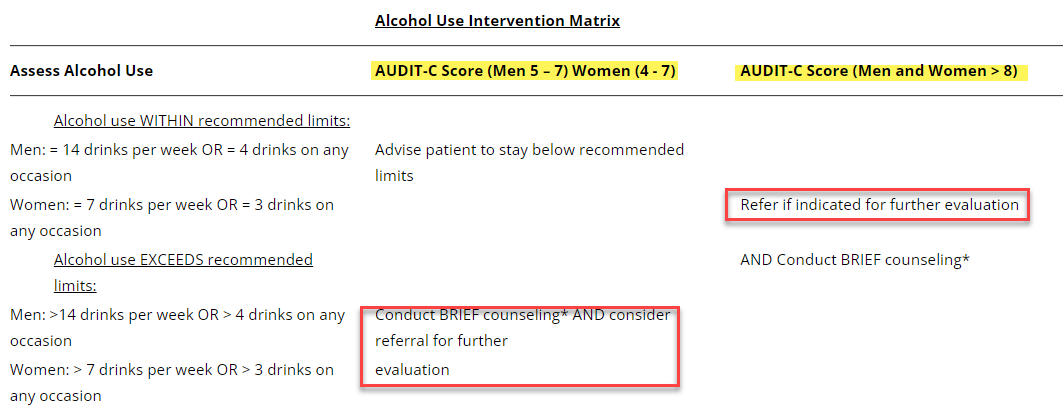Click the word evaluation alone on last boxed line
Image resolution: width=1063 pixels, height=417 pixels.
point(412,370)
